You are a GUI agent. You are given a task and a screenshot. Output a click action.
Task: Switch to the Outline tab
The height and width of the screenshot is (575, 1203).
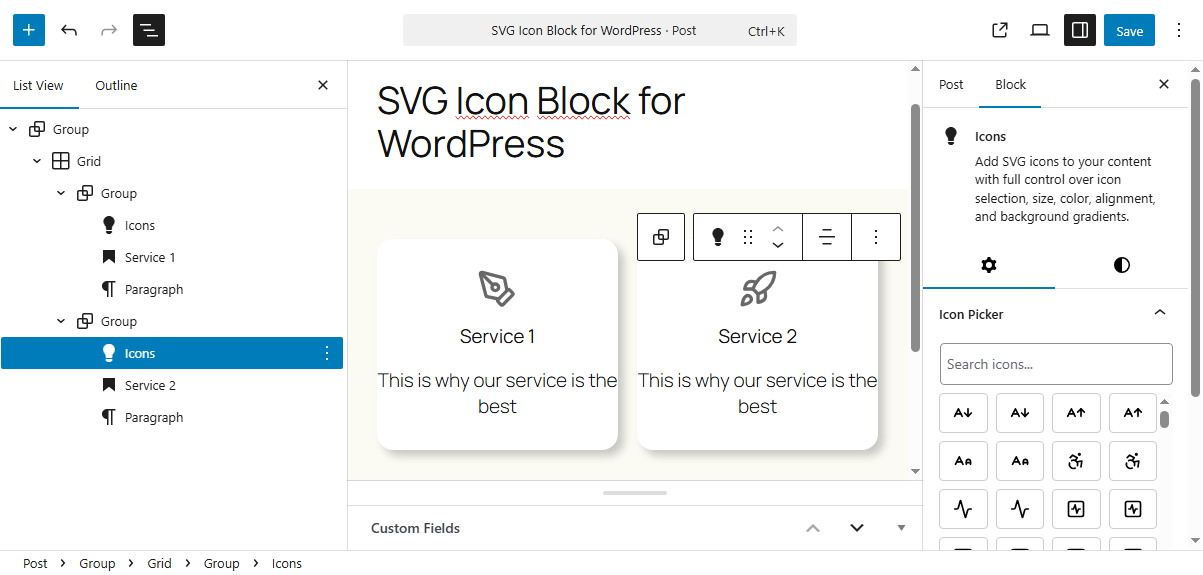[116, 85]
